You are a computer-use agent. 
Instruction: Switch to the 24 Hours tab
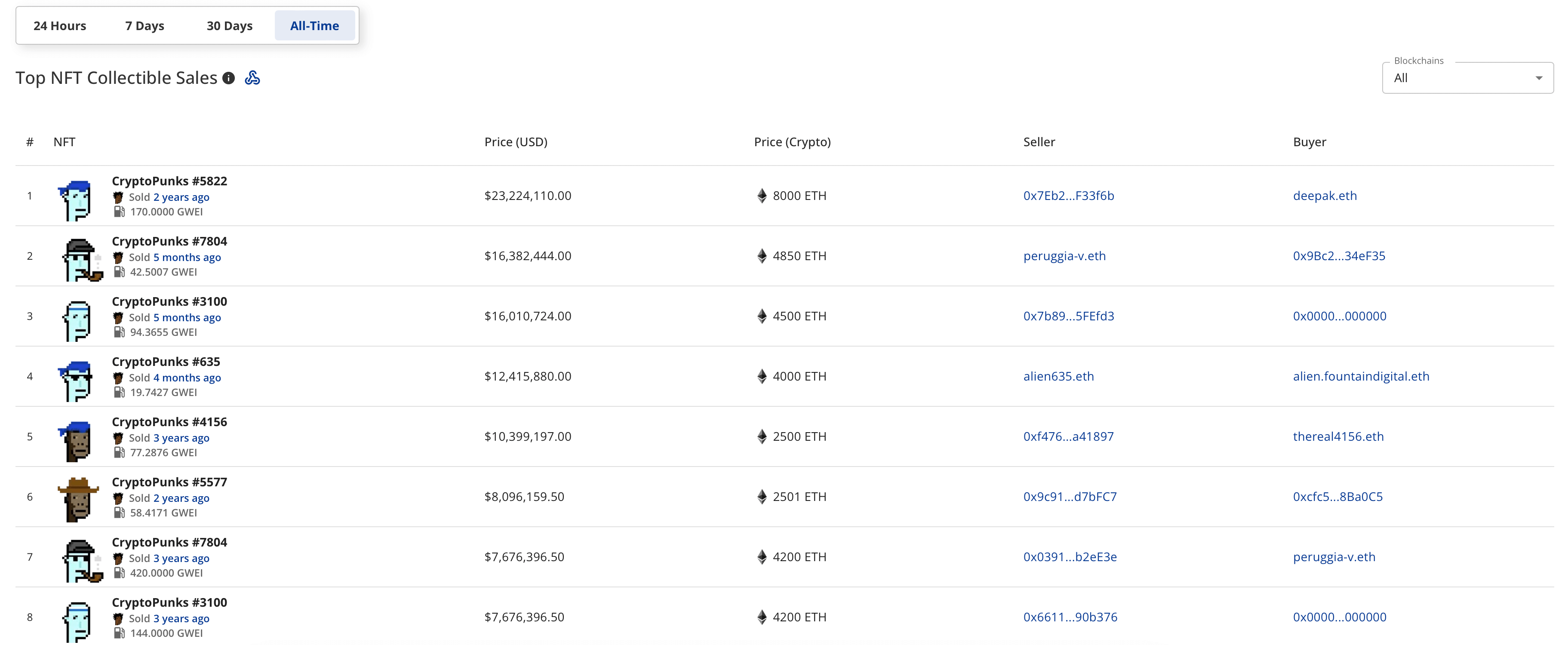coord(60,25)
